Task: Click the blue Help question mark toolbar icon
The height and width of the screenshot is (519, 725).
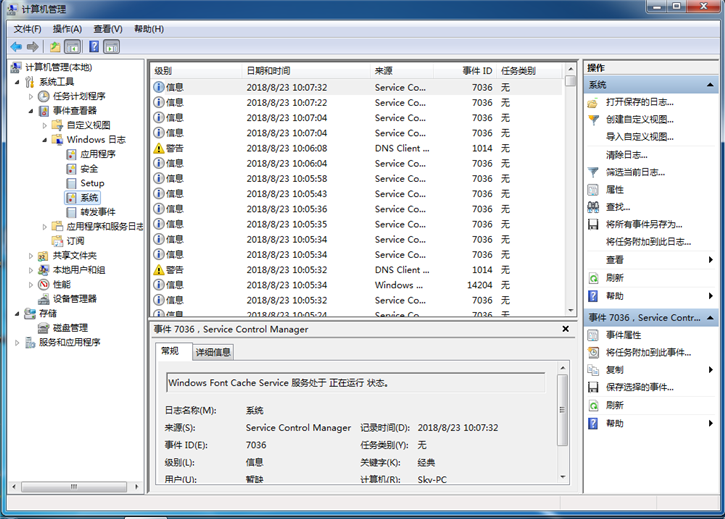Action: pyautogui.click(x=93, y=47)
